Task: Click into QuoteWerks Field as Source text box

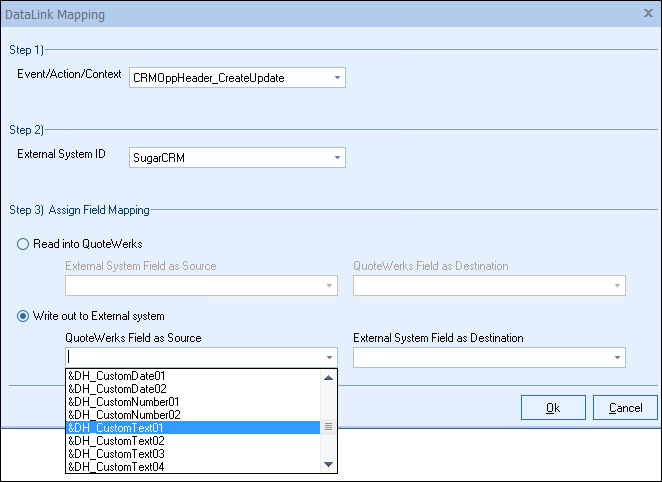Action: click(x=190, y=357)
